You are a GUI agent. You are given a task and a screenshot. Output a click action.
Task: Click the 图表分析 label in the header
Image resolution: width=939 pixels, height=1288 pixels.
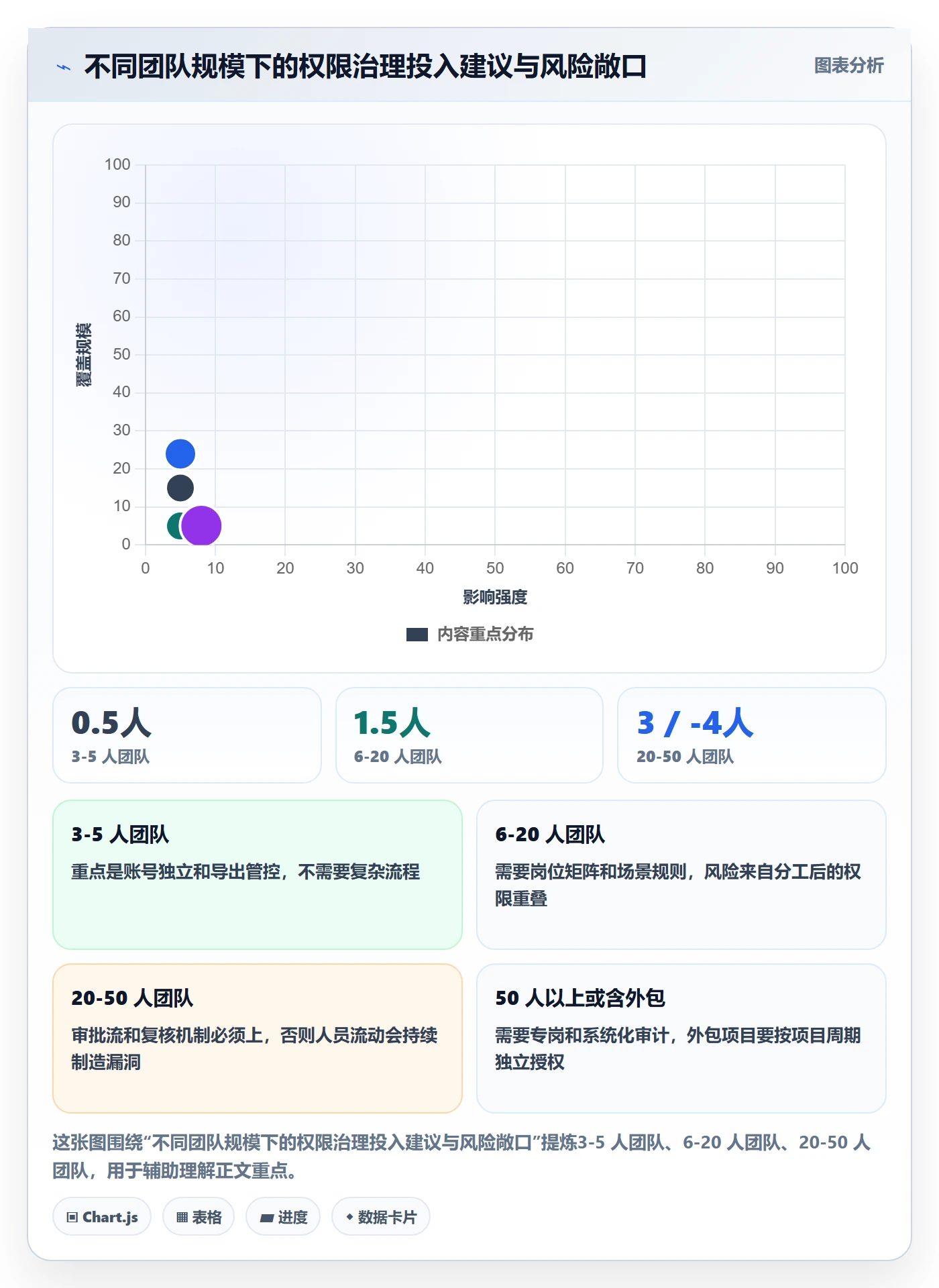(849, 66)
